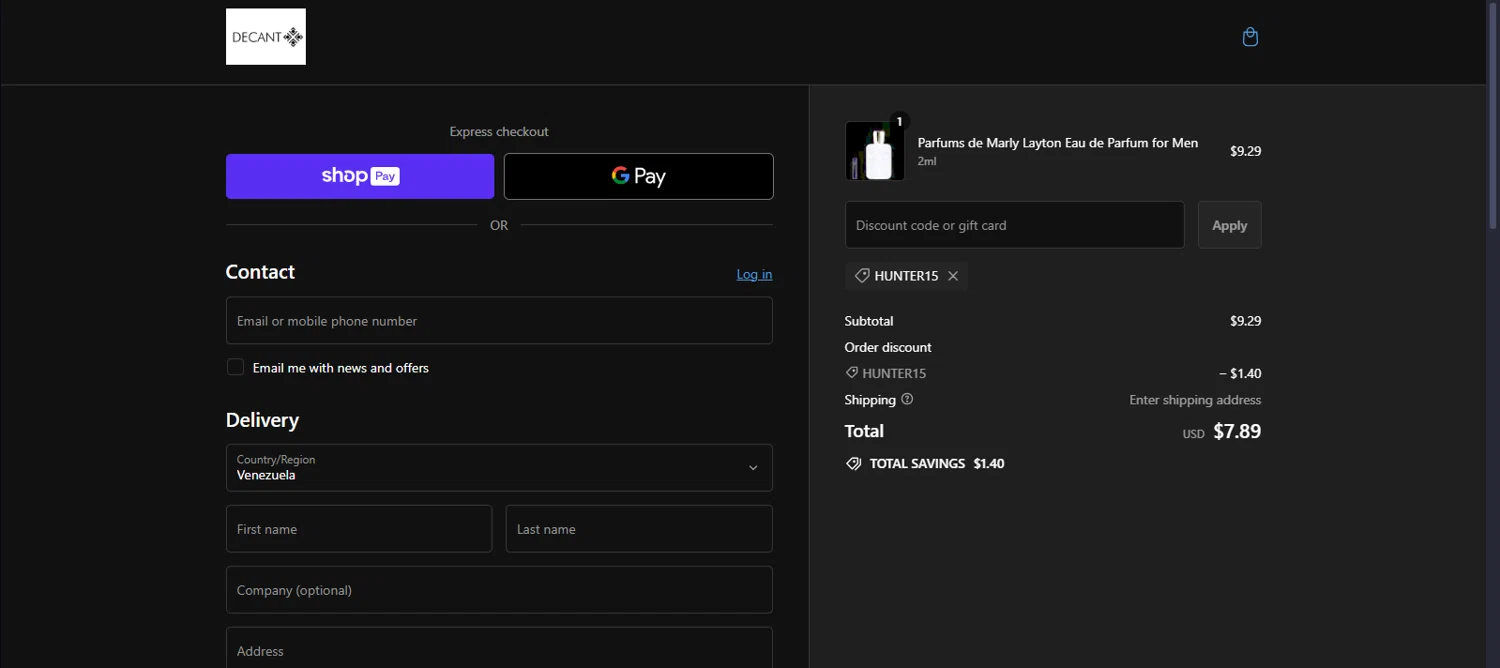The width and height of the screenshot is (1500, 668).
Task: Click the order discount amount – $1.40
Action: (x=1240, y=373)
